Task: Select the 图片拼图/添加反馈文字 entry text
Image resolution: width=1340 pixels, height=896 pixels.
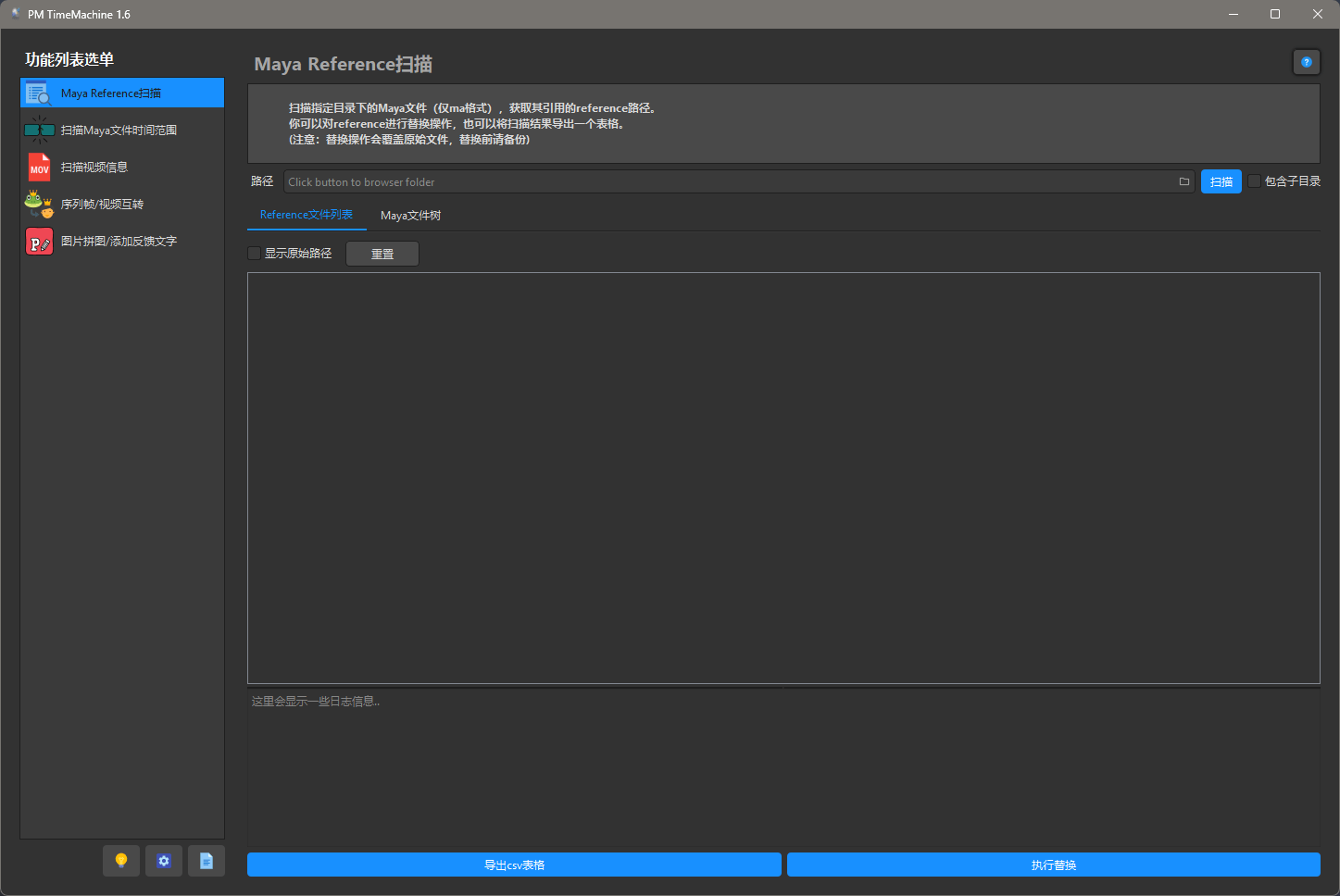Action: pos(119,242)
